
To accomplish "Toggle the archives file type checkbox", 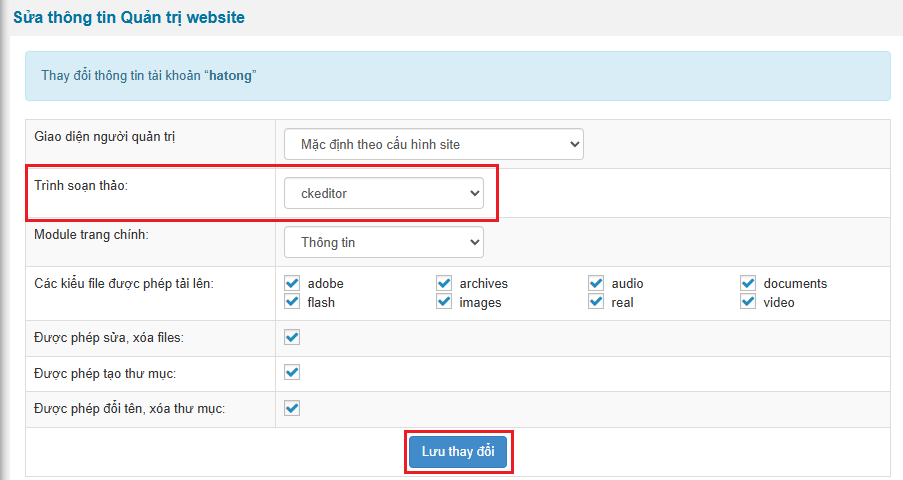I will 444,283.
